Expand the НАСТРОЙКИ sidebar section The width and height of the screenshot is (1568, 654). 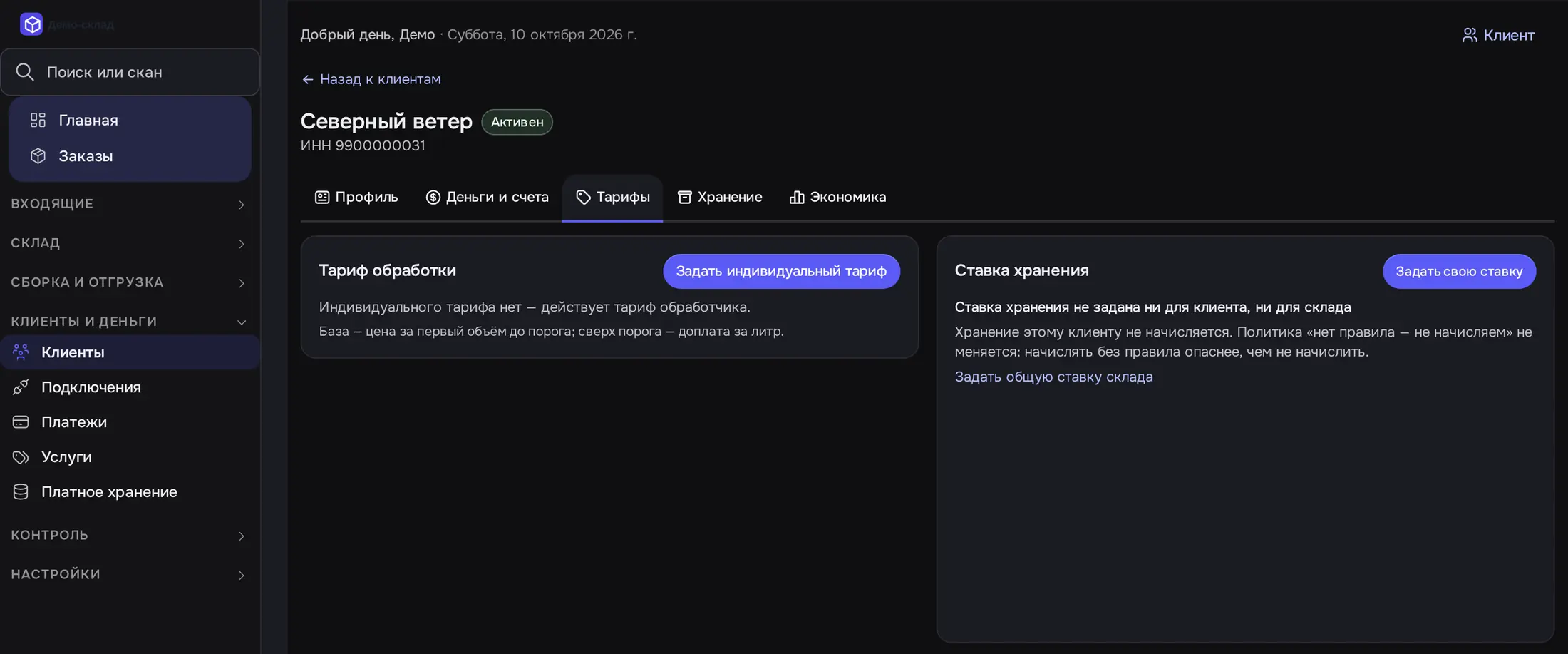130,574
